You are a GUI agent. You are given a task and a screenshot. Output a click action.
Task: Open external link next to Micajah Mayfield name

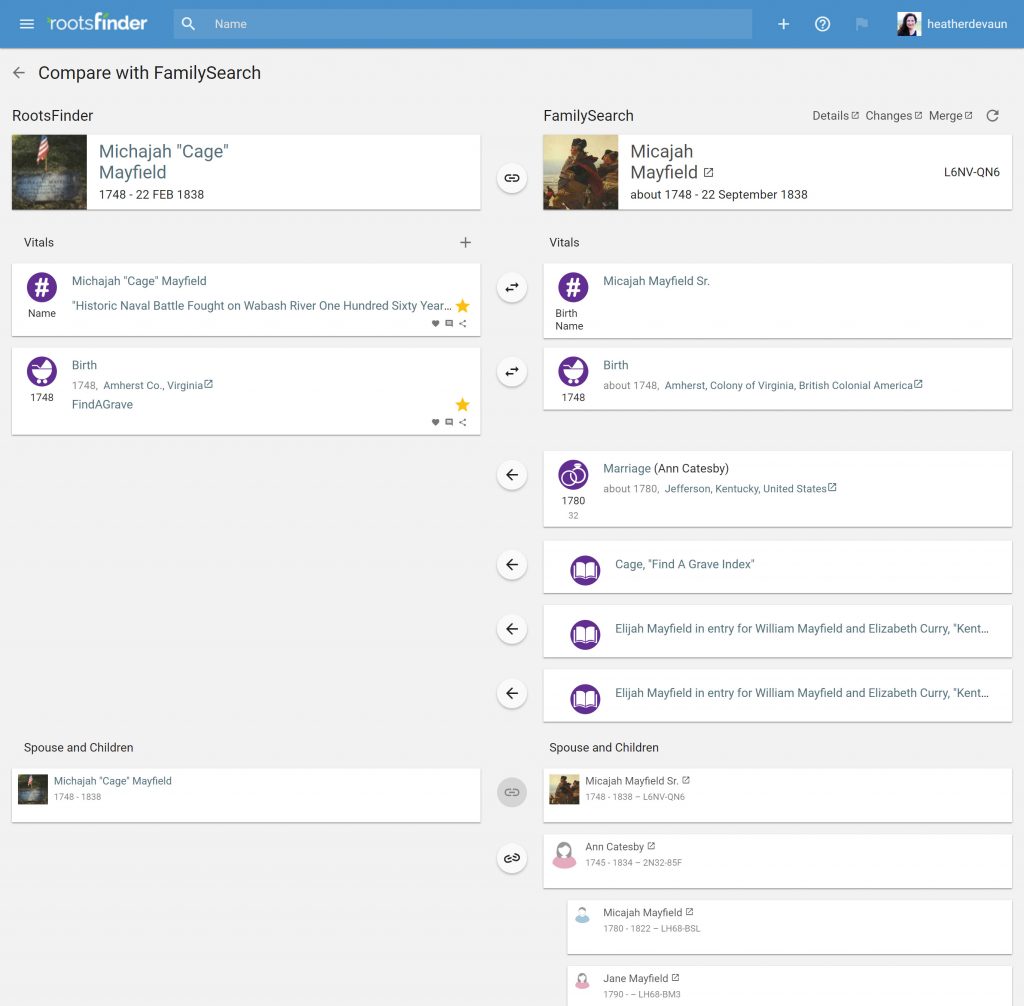(x=709, y=172)
